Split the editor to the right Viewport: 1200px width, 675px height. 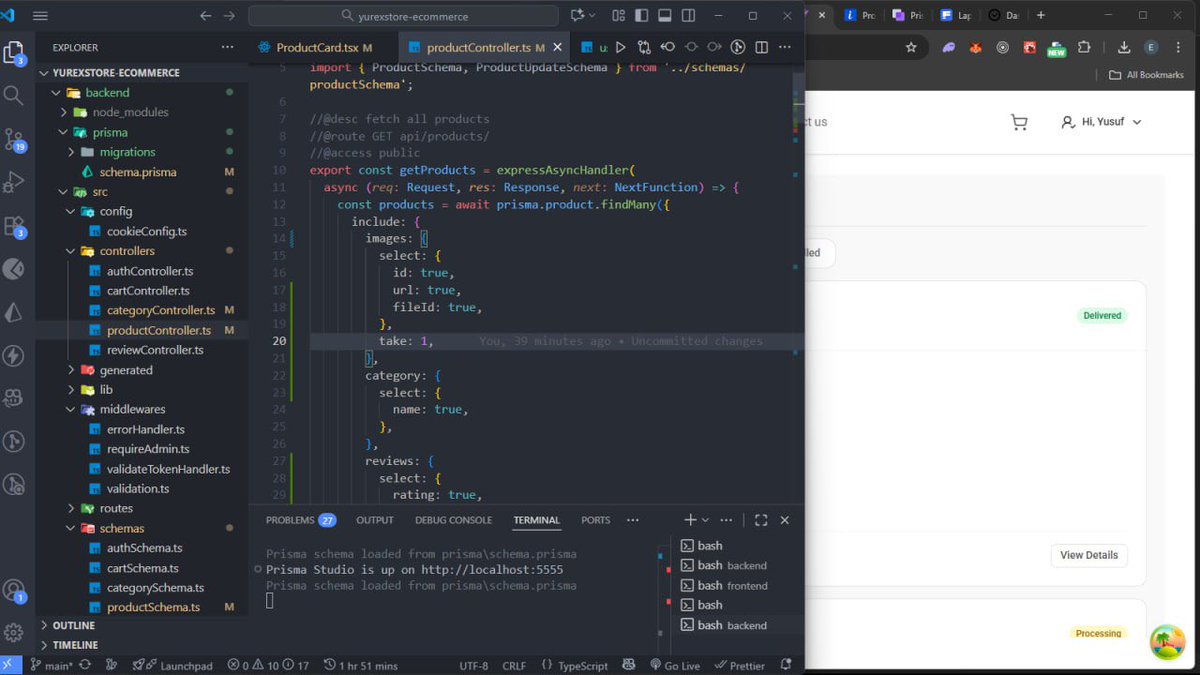pyautogui.click(x=762, y=47)
